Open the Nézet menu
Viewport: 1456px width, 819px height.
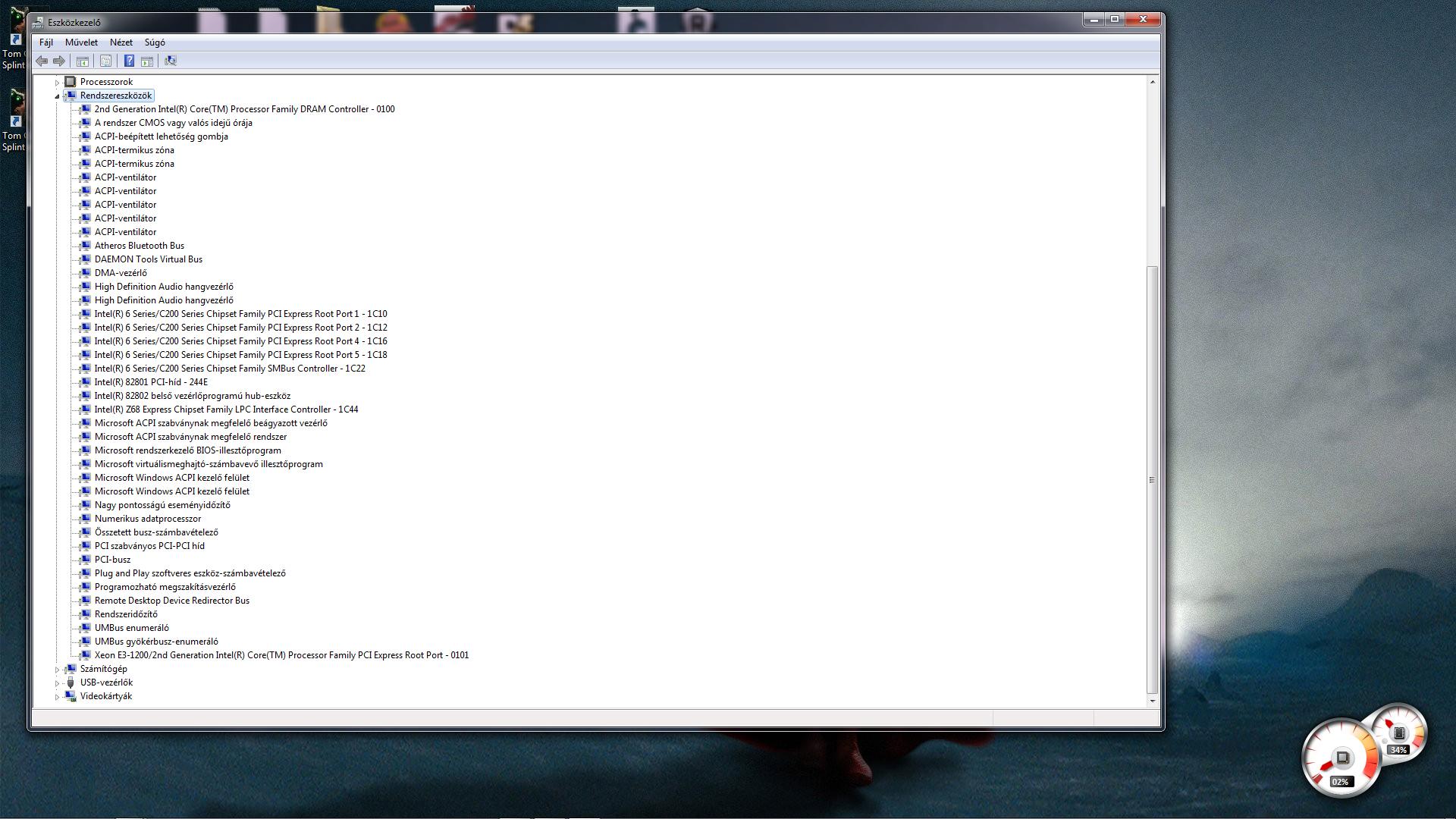[121, 42]
